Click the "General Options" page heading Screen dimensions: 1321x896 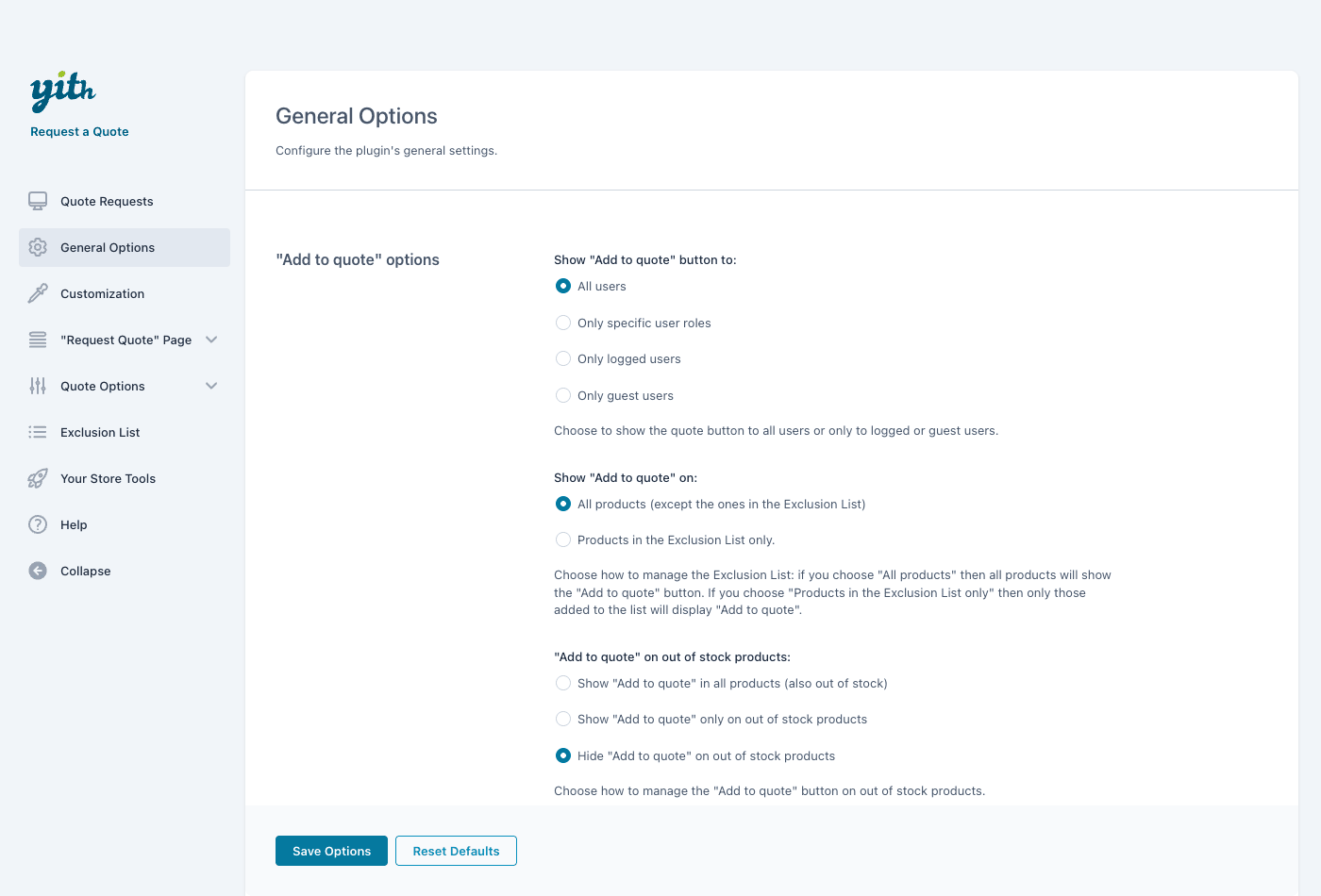[x=357, y=116]
